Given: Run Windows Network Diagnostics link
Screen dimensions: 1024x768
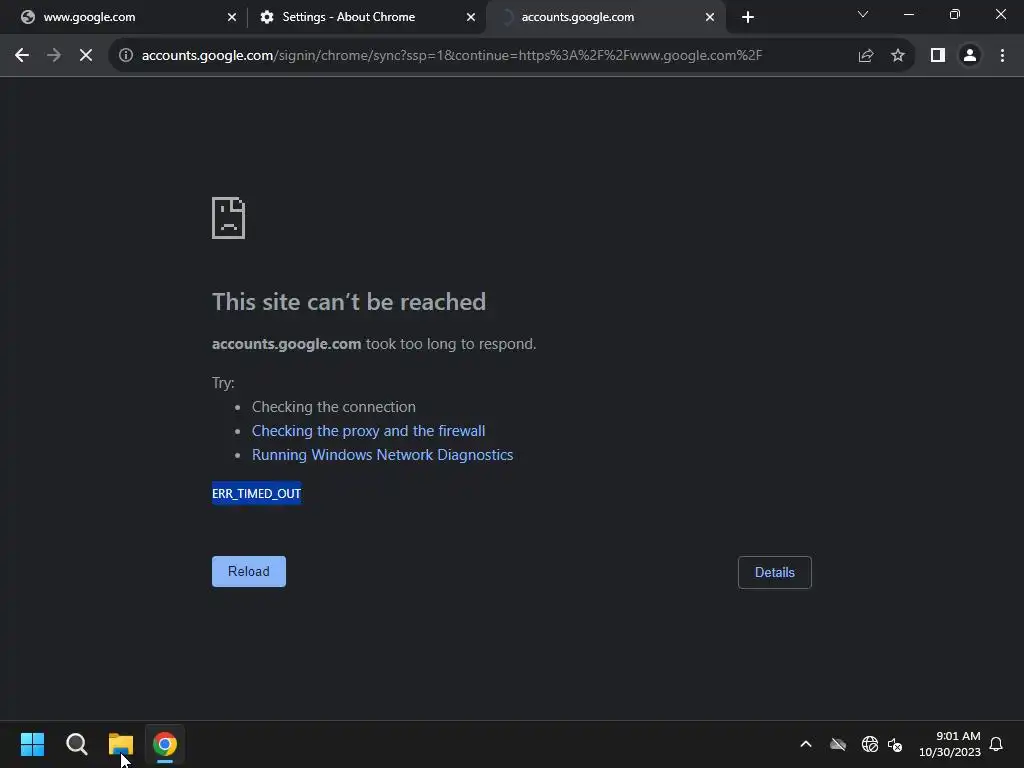Looking at the screenshot, I should (x=382, y=455).
